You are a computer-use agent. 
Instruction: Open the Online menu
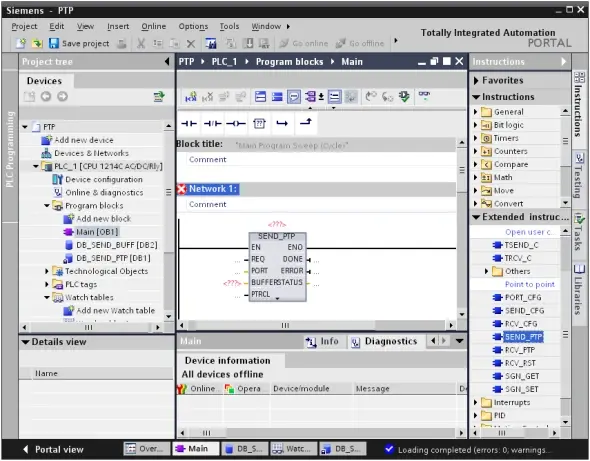[x=154, y=26]
